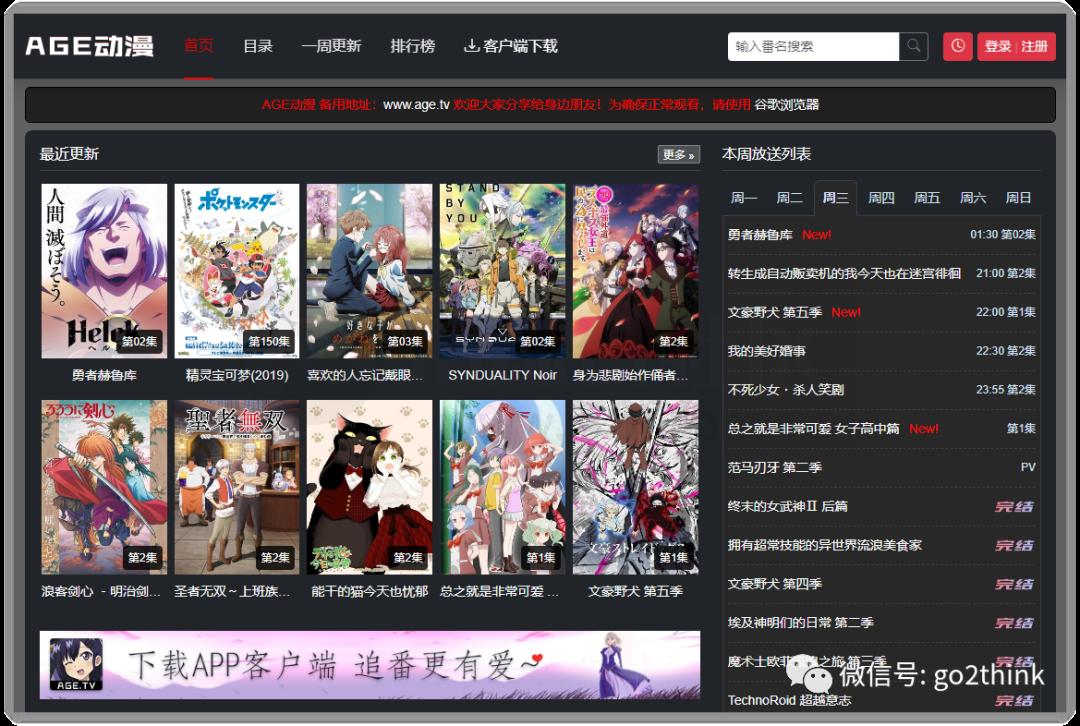The image size is (1080, 726).
Task: Click 完结 badge for 终末的女武神II
Action: click(1015, 506)
